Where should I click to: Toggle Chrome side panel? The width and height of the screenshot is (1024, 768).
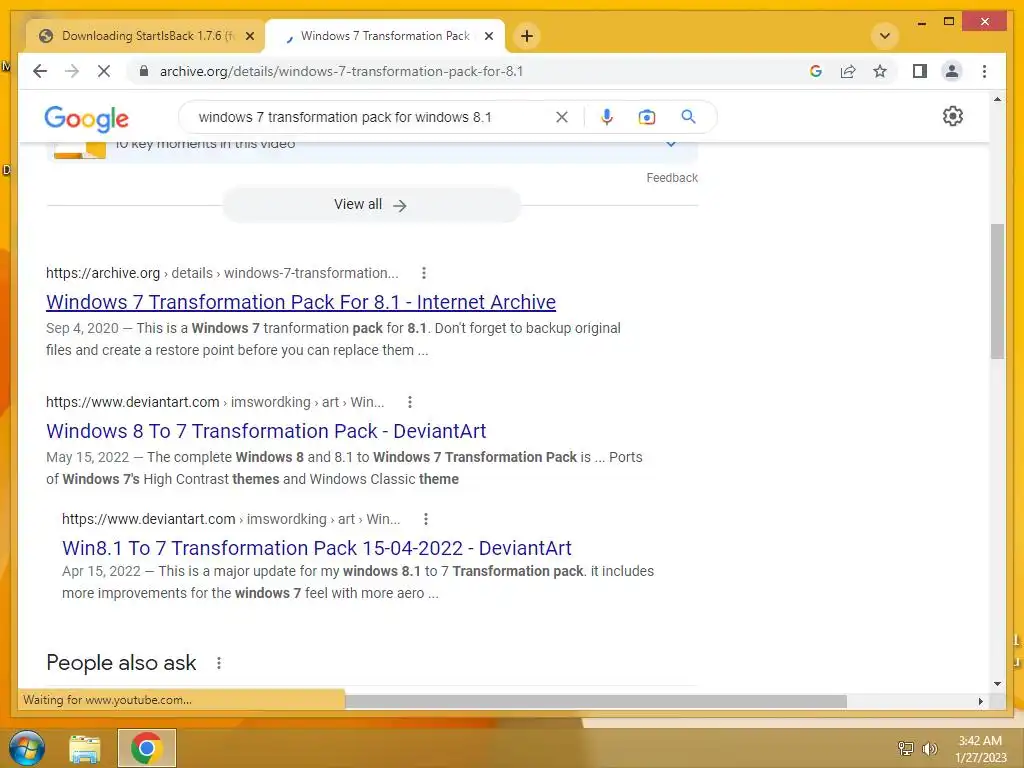point(920,71)
